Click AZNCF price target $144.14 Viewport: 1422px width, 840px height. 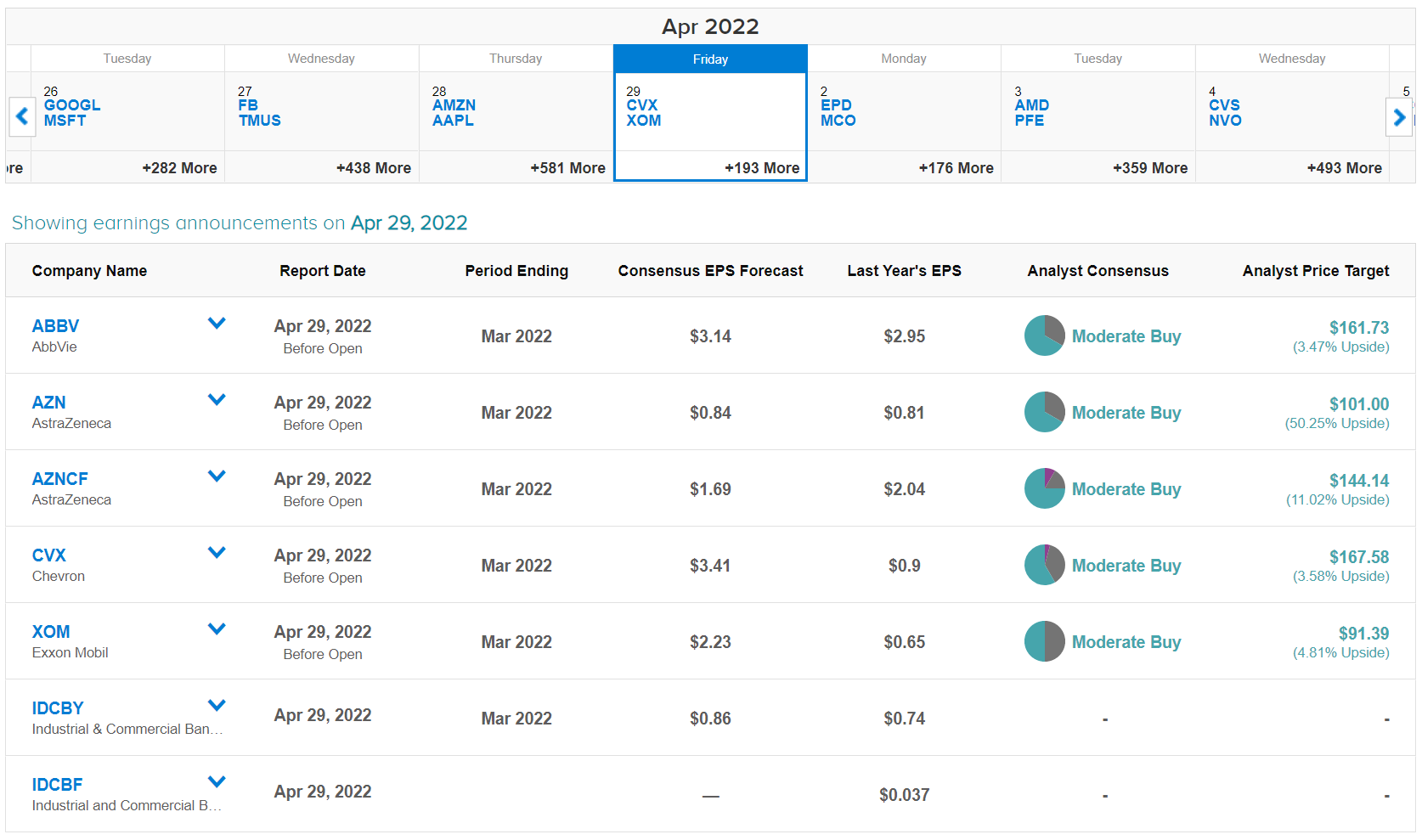[1359, 481]
